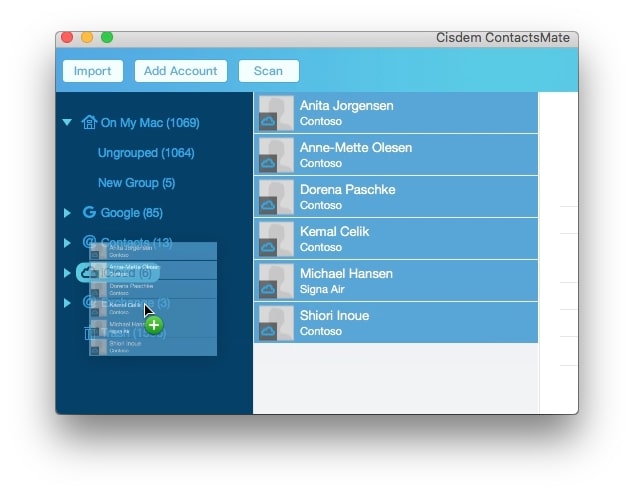Select the Kemal Celik contact row

coord(396,239)
